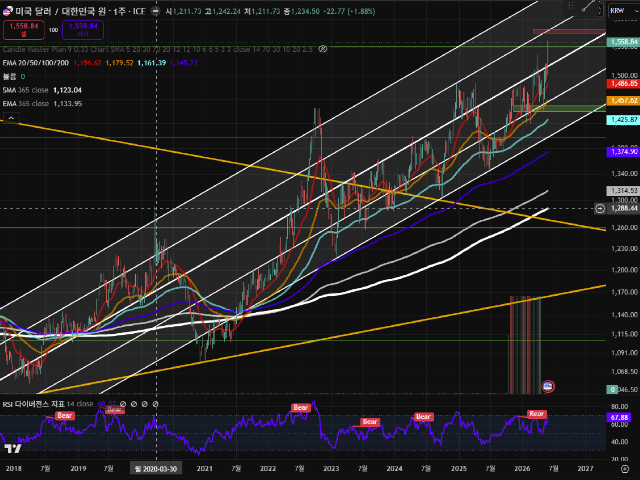Click the market status icon next to ICE
This screenshot has width=640, height=480.
[156, 11]
